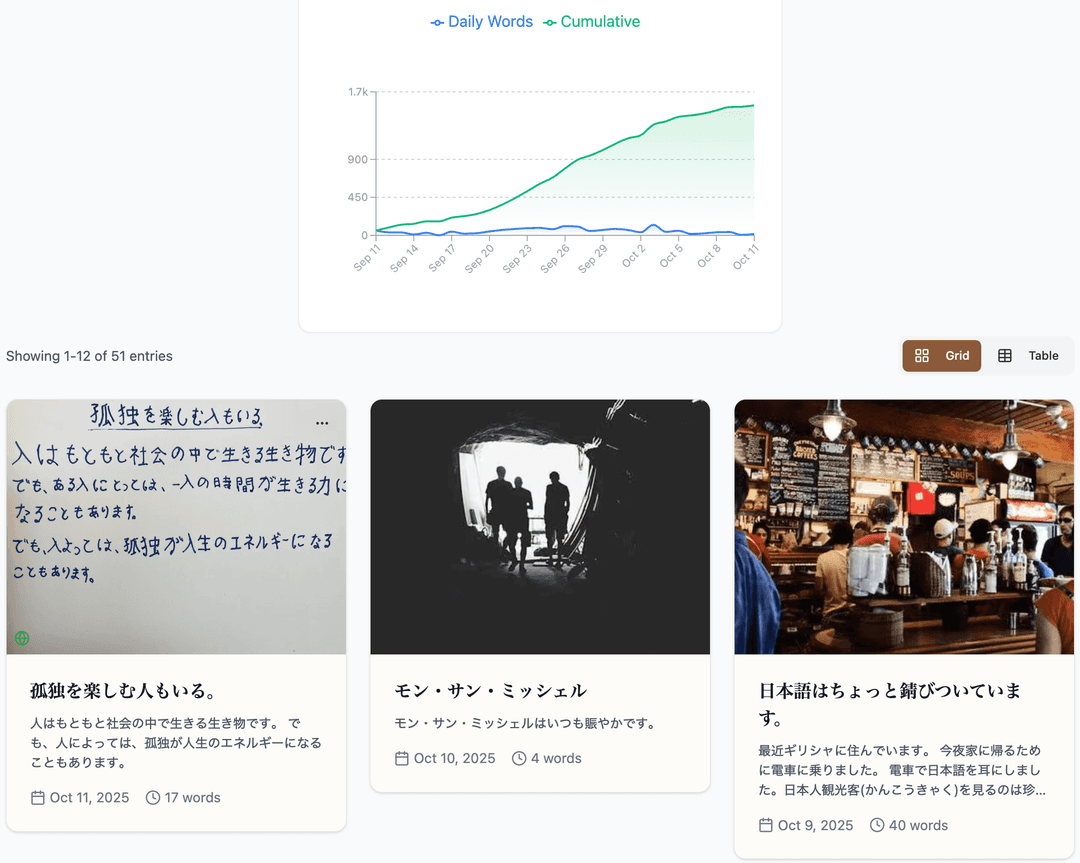Open the モン・サン・ミッシェル entry
This screenshot has height=863, width=1080.
491,690
